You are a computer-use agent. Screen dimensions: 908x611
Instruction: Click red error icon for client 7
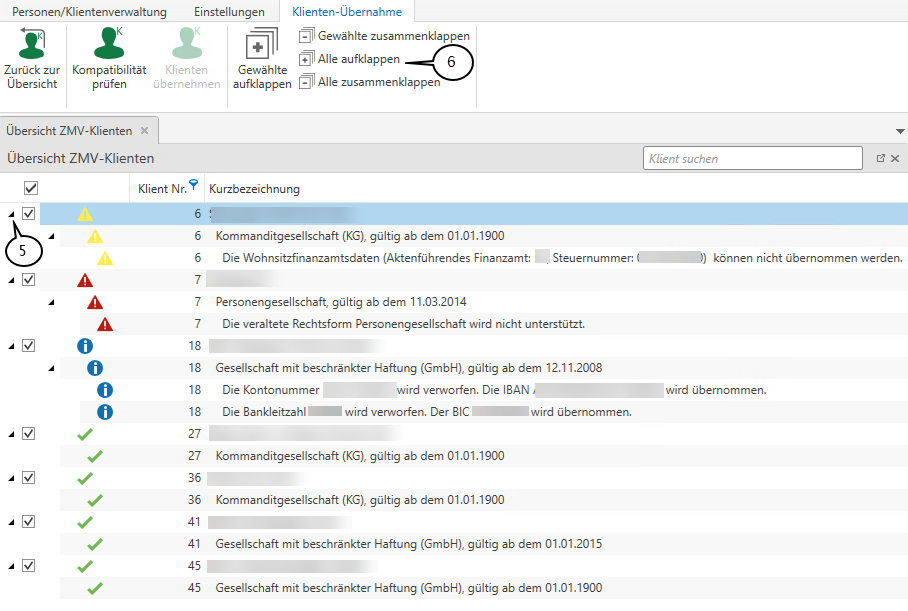85,280
